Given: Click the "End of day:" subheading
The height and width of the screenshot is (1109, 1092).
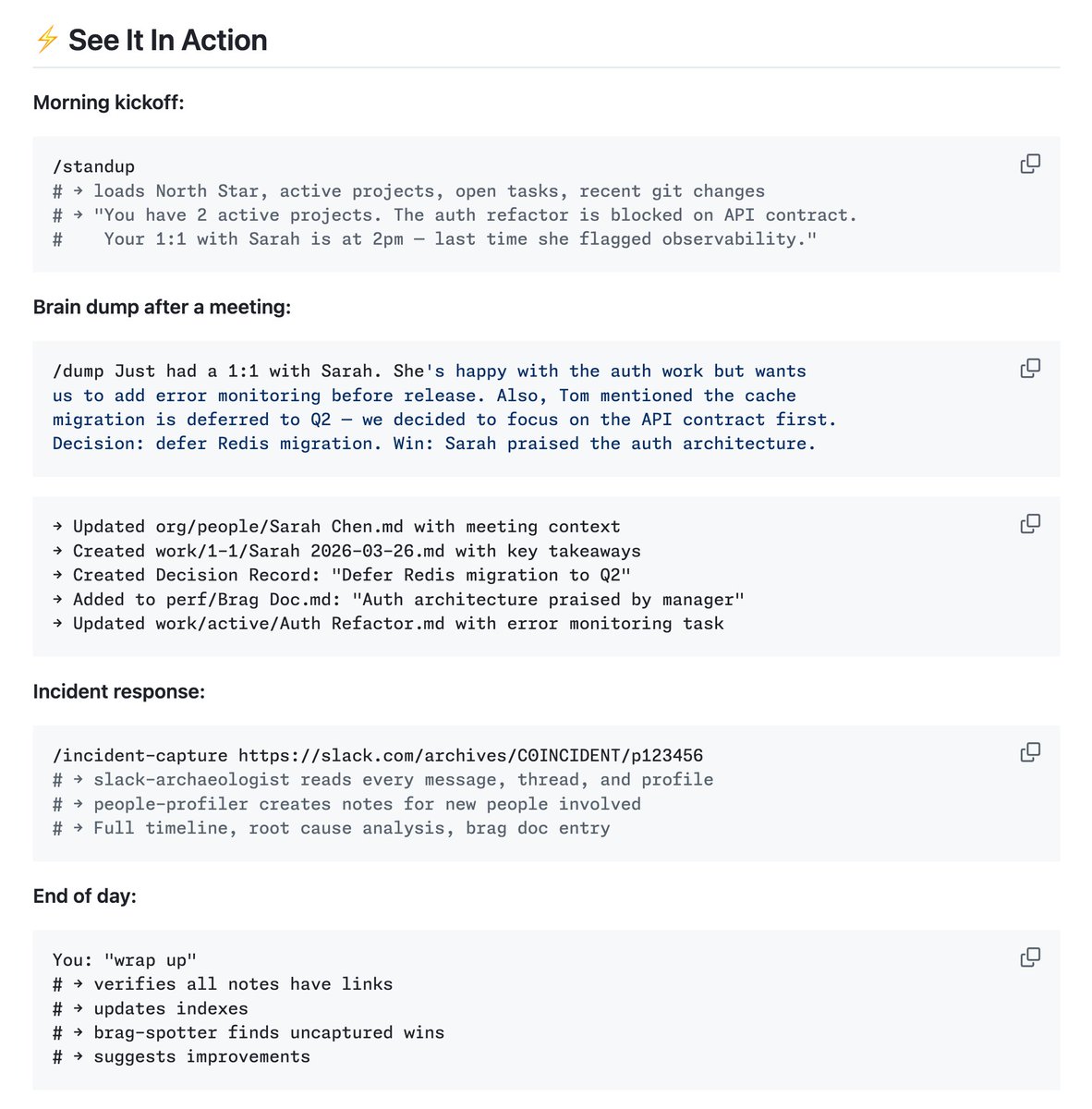Looking at the screenshot, I should coord(84,896).
